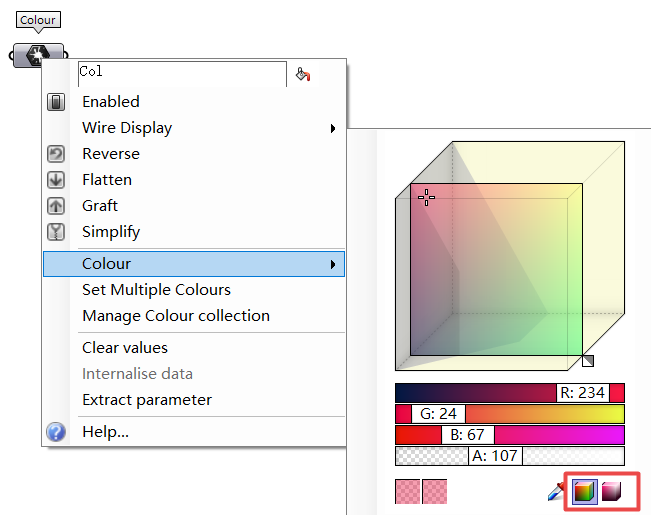Click the Reverse icon in menu

point(56,154)
